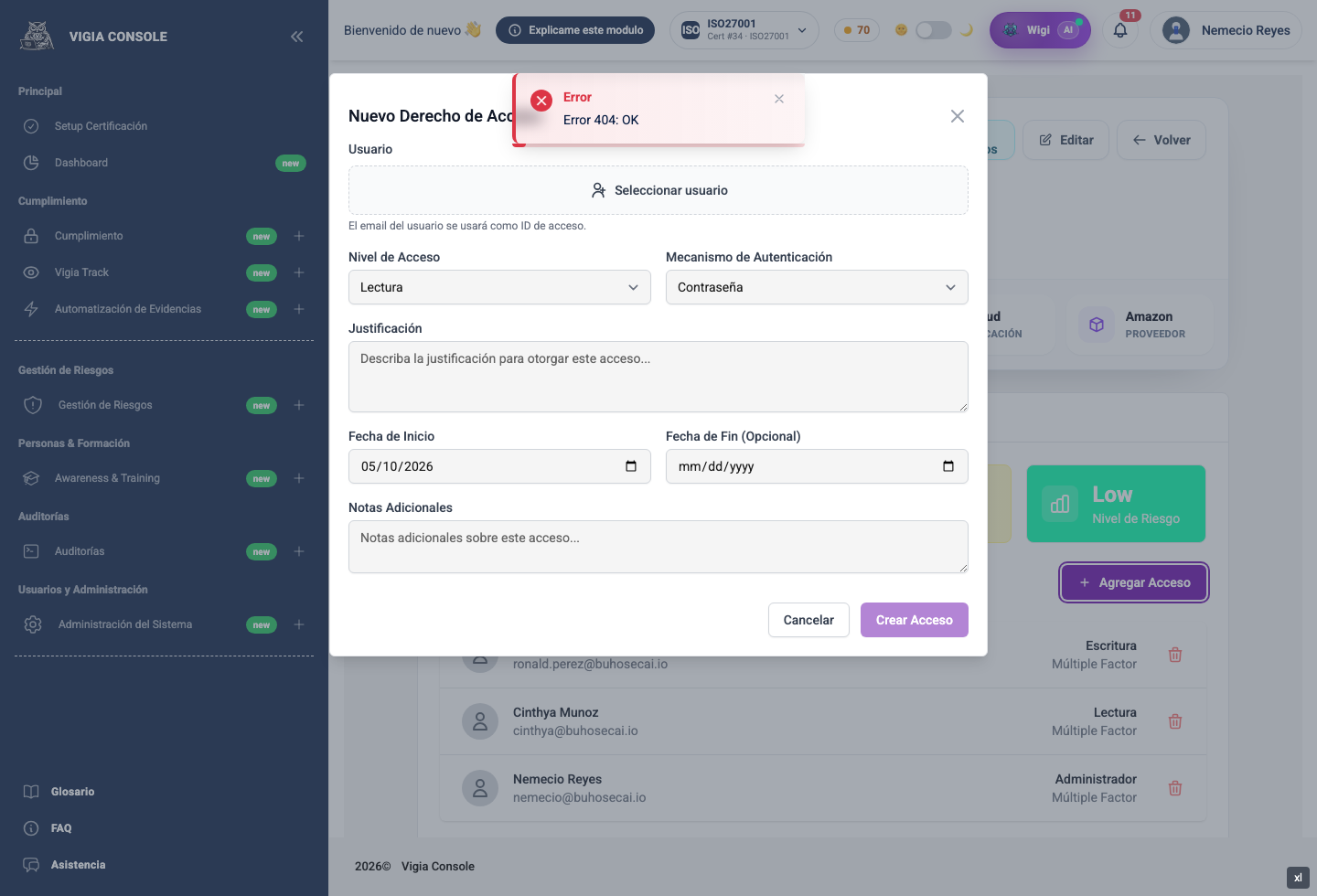Image resolution: width=1317 pixels, height=896 pixels.
Task: Open calendar picker for Fecha de Inicio
Action: tap(631, 466)
